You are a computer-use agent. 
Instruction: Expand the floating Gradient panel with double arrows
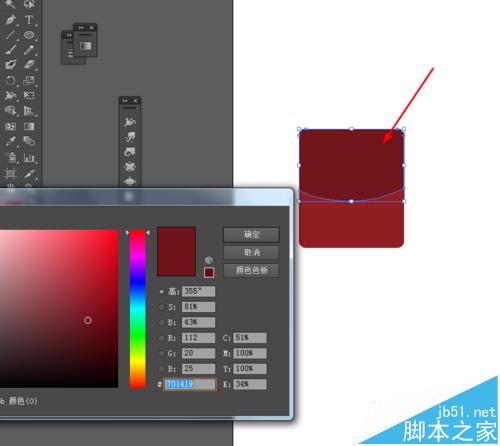click(x=81, y=28)
